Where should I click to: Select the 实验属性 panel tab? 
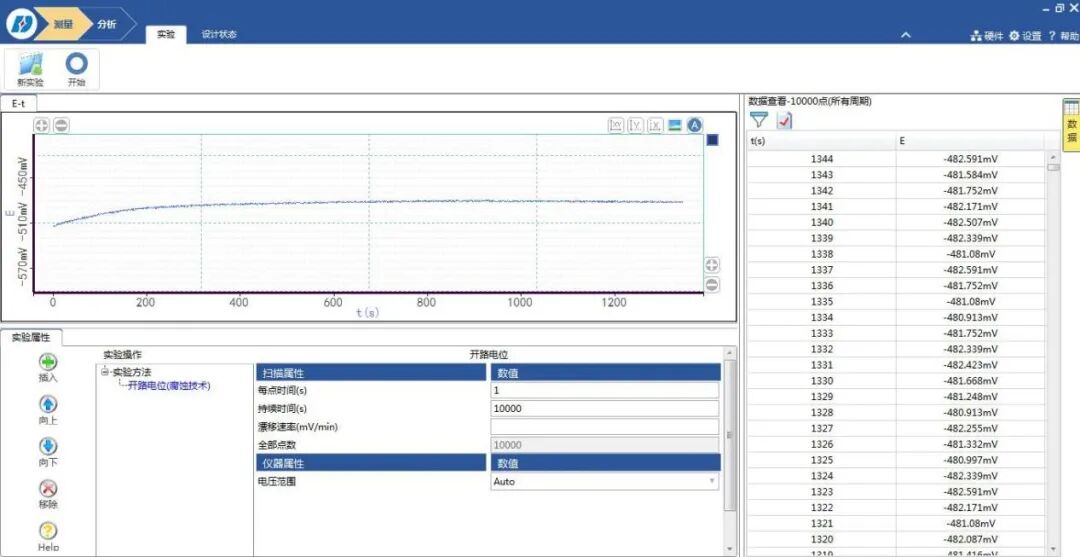click(32, 337)
